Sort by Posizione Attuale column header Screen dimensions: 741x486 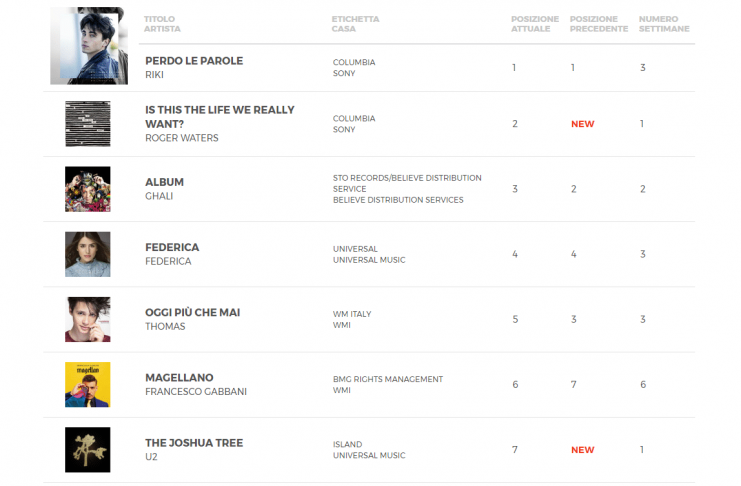pos(535,24)
